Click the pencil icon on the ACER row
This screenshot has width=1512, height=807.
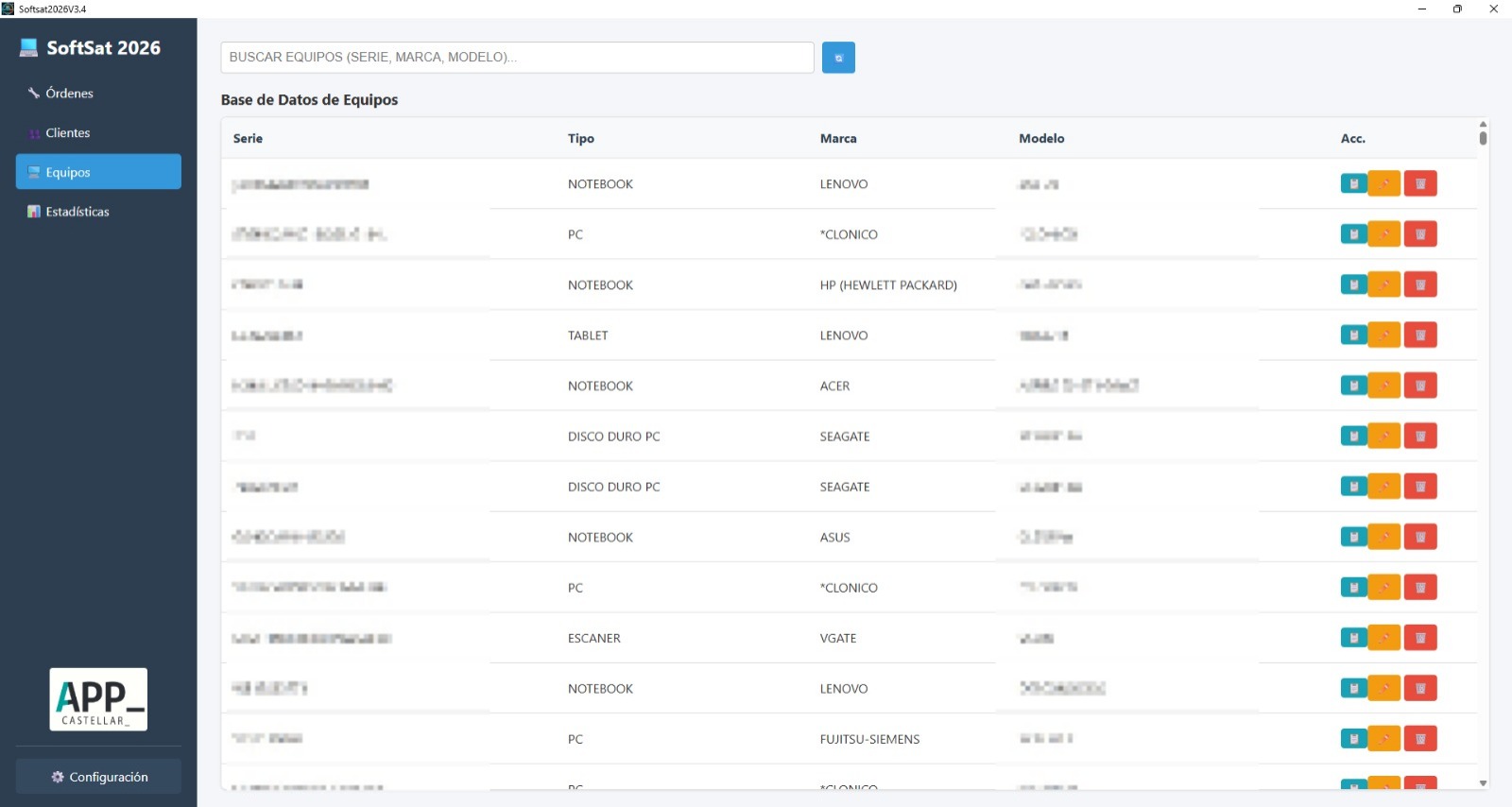point(1384,386)
